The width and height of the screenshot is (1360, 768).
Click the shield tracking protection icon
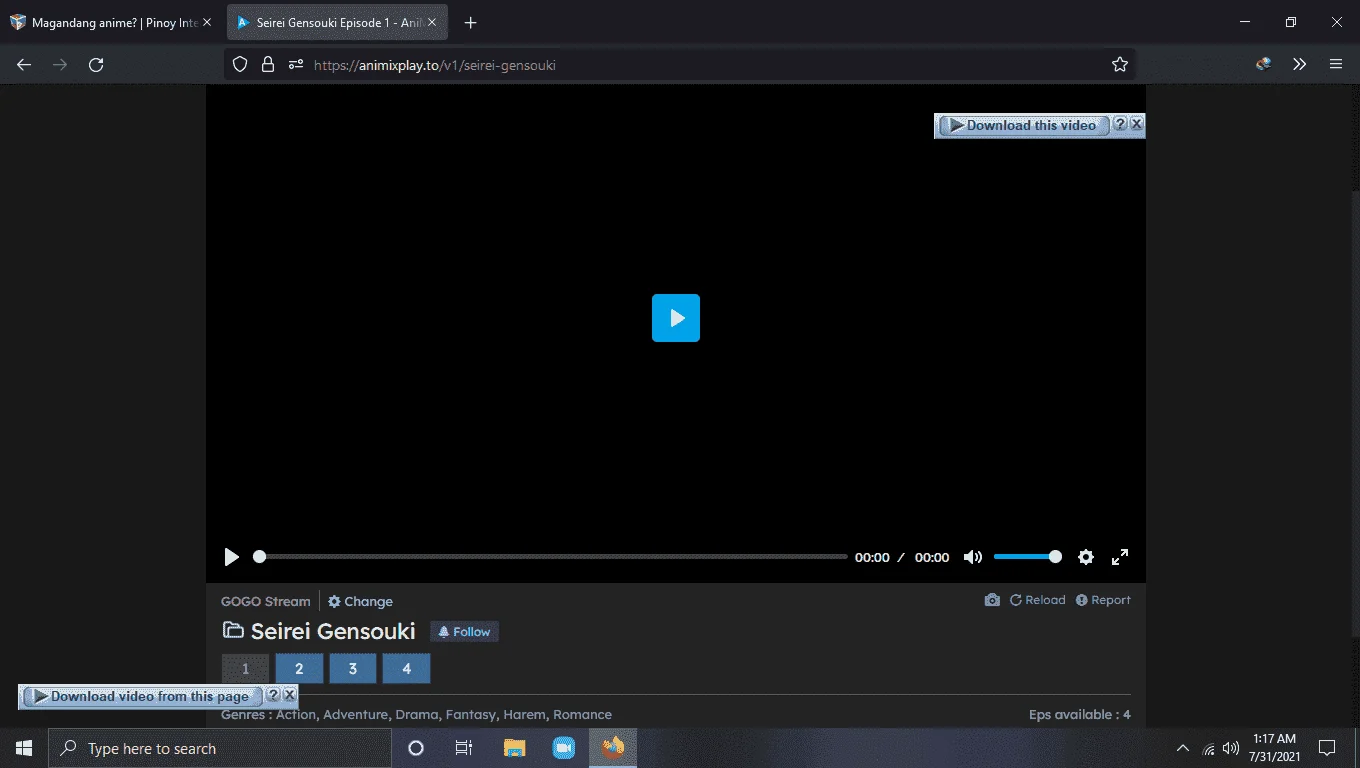point(240,64)
